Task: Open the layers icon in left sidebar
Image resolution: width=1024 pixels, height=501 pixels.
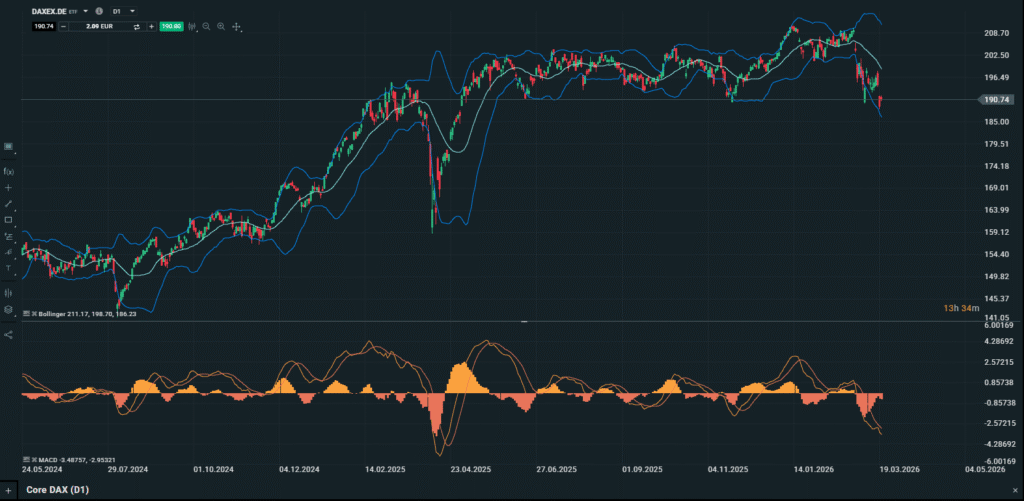Action: click(9, 309)
